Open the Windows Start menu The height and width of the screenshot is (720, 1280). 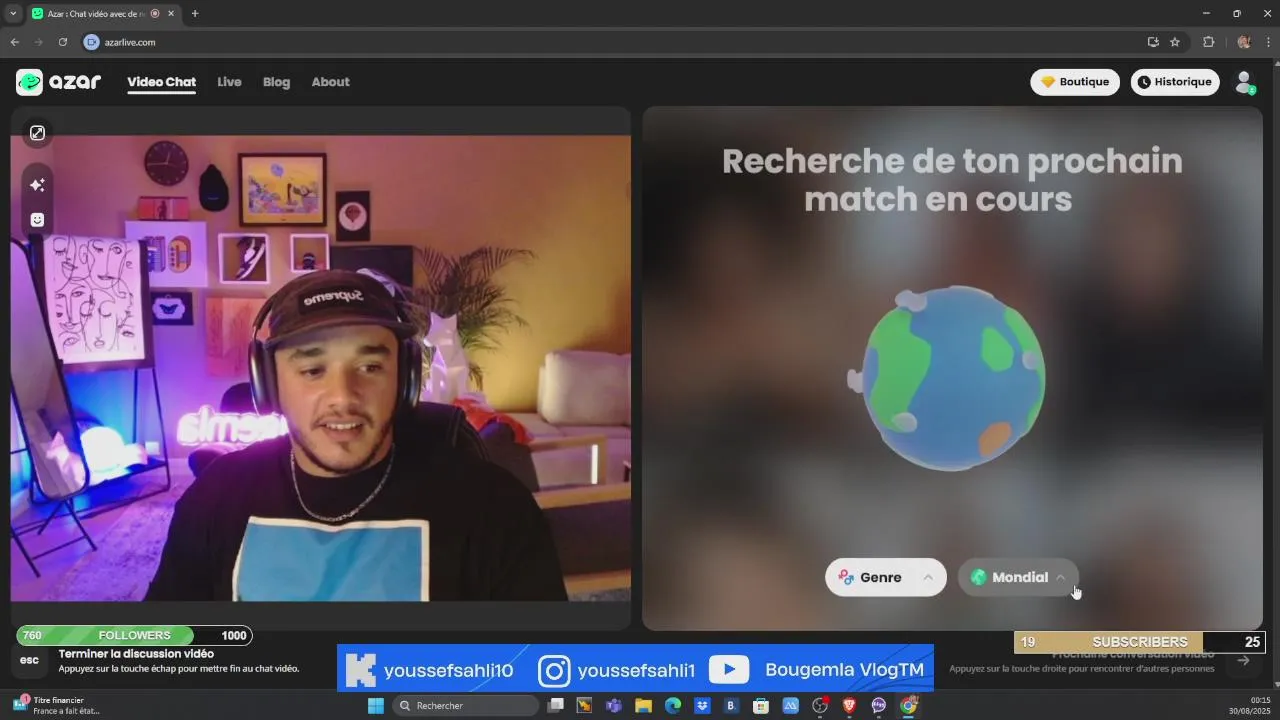click(376, 706)
